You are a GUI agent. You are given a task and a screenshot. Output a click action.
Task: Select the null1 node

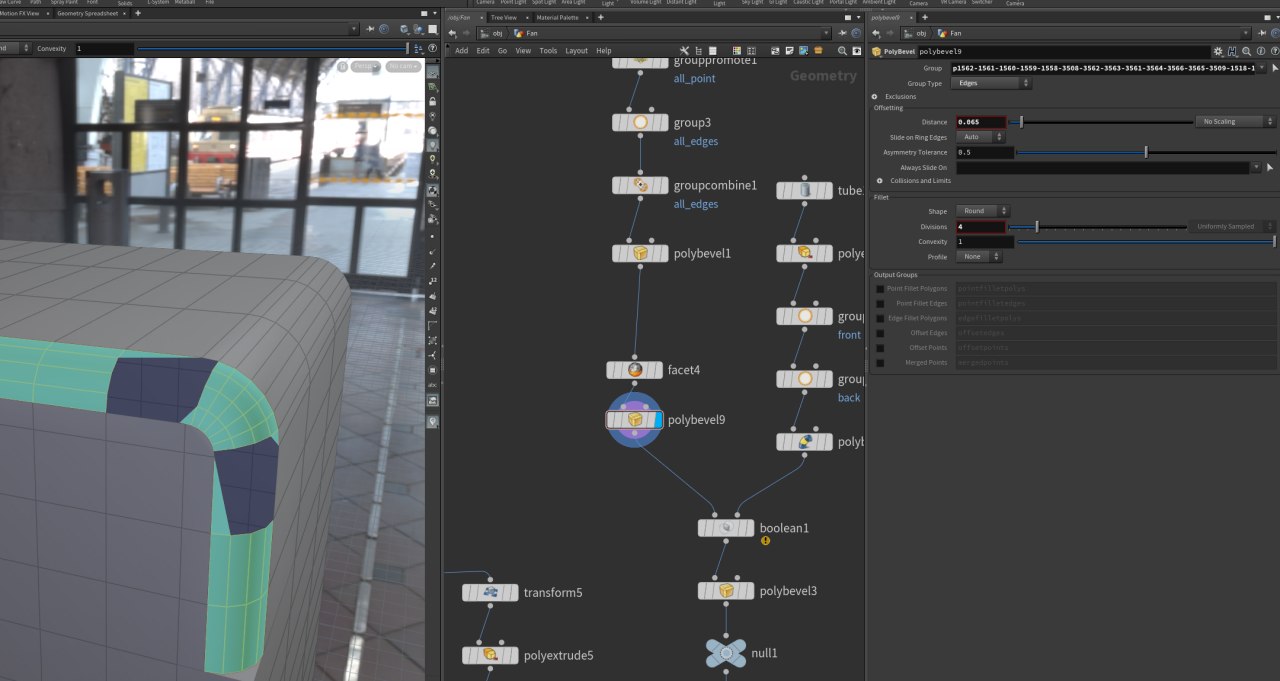[726, 653]
